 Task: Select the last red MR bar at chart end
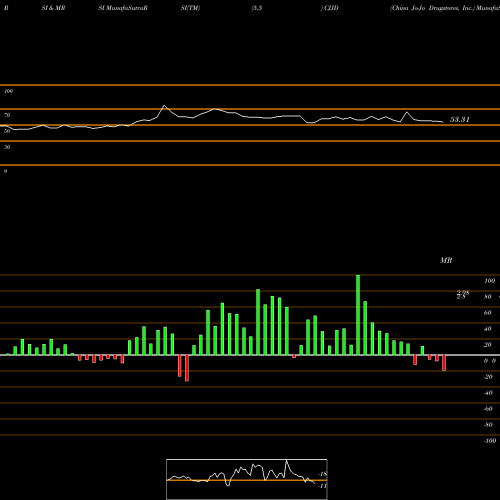click(x=444, y=363)
